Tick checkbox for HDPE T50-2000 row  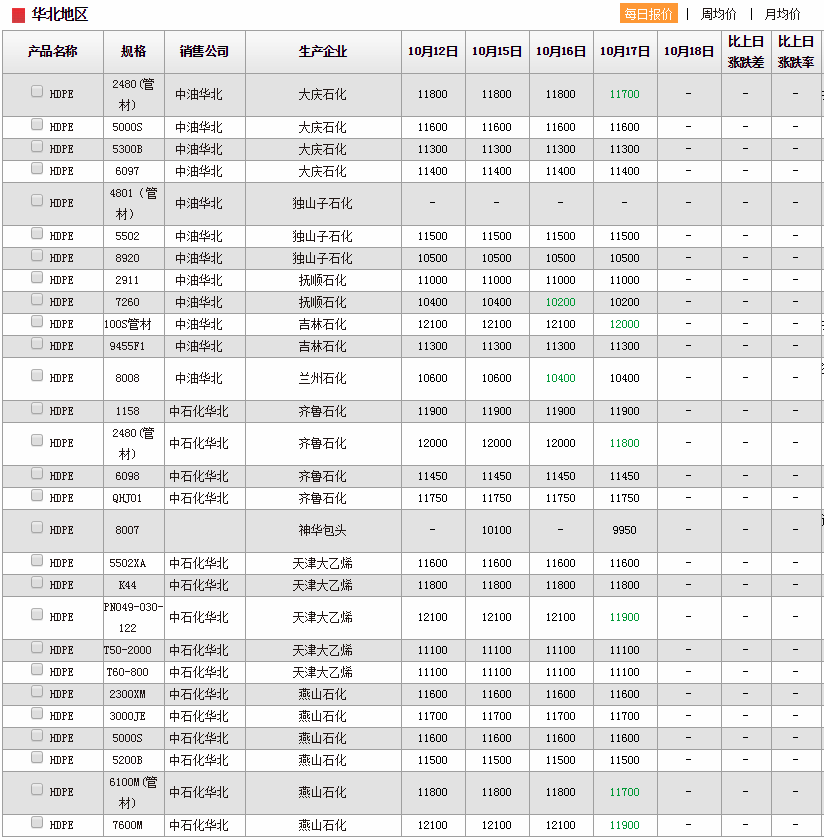click(x=36, y=647)
